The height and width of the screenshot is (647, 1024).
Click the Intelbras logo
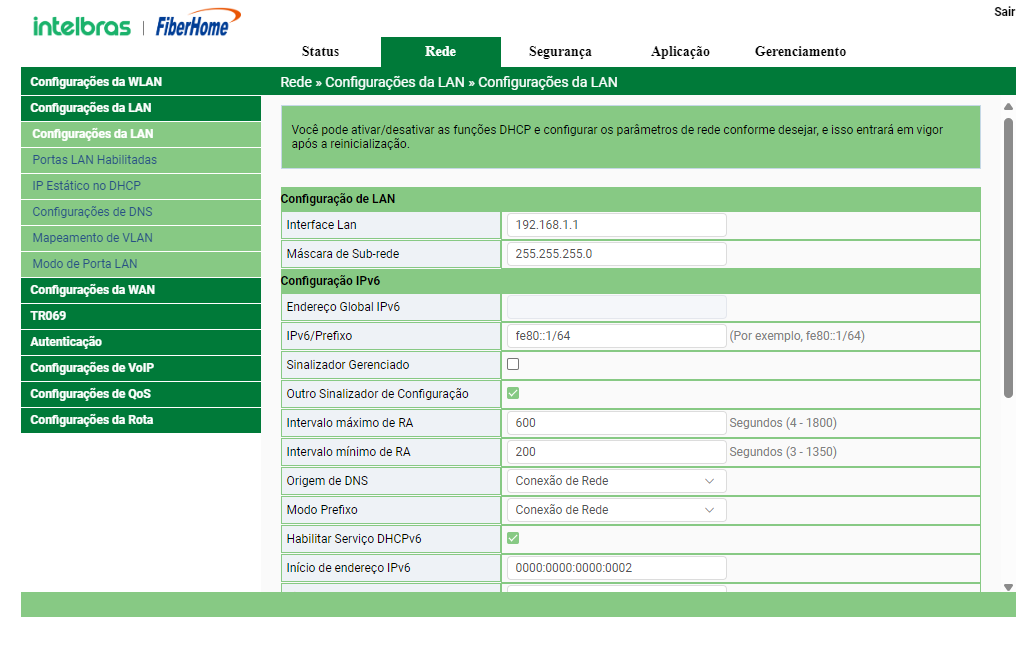(x=82, y=26)
